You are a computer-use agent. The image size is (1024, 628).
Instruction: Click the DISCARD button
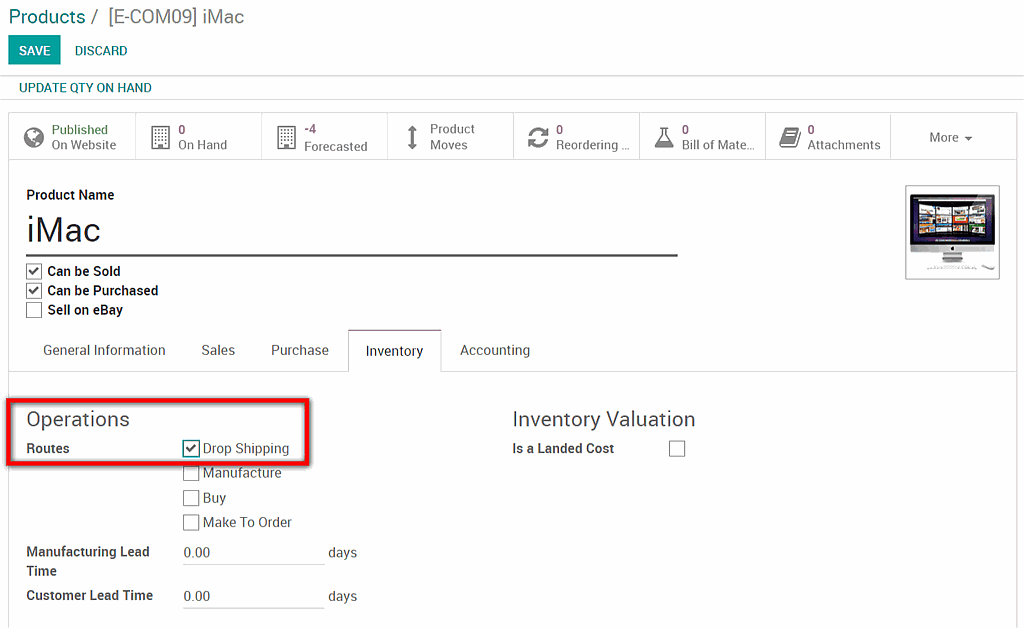point(101,51)
